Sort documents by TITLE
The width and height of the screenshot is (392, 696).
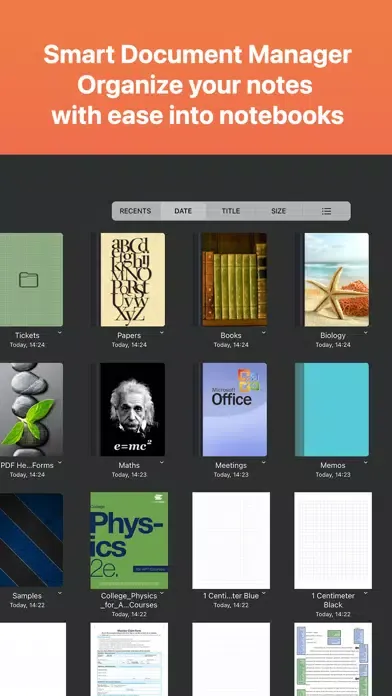[x=231, y=211]
